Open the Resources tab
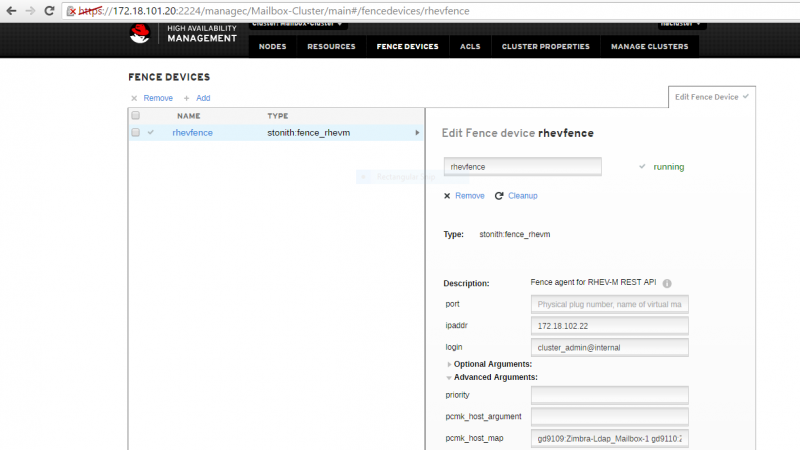 click(x=331, y=46)
